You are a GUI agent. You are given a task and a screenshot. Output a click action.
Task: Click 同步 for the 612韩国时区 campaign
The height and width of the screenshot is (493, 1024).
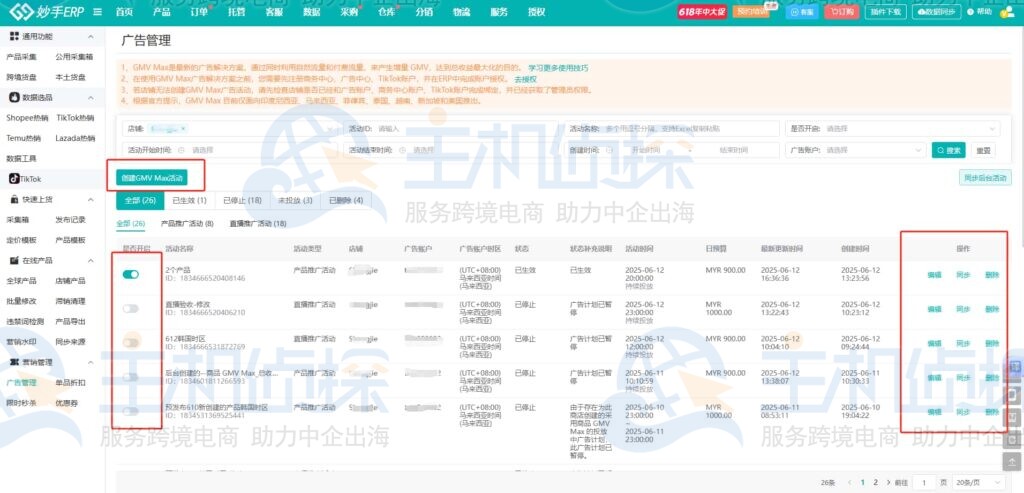click(963, 342)
